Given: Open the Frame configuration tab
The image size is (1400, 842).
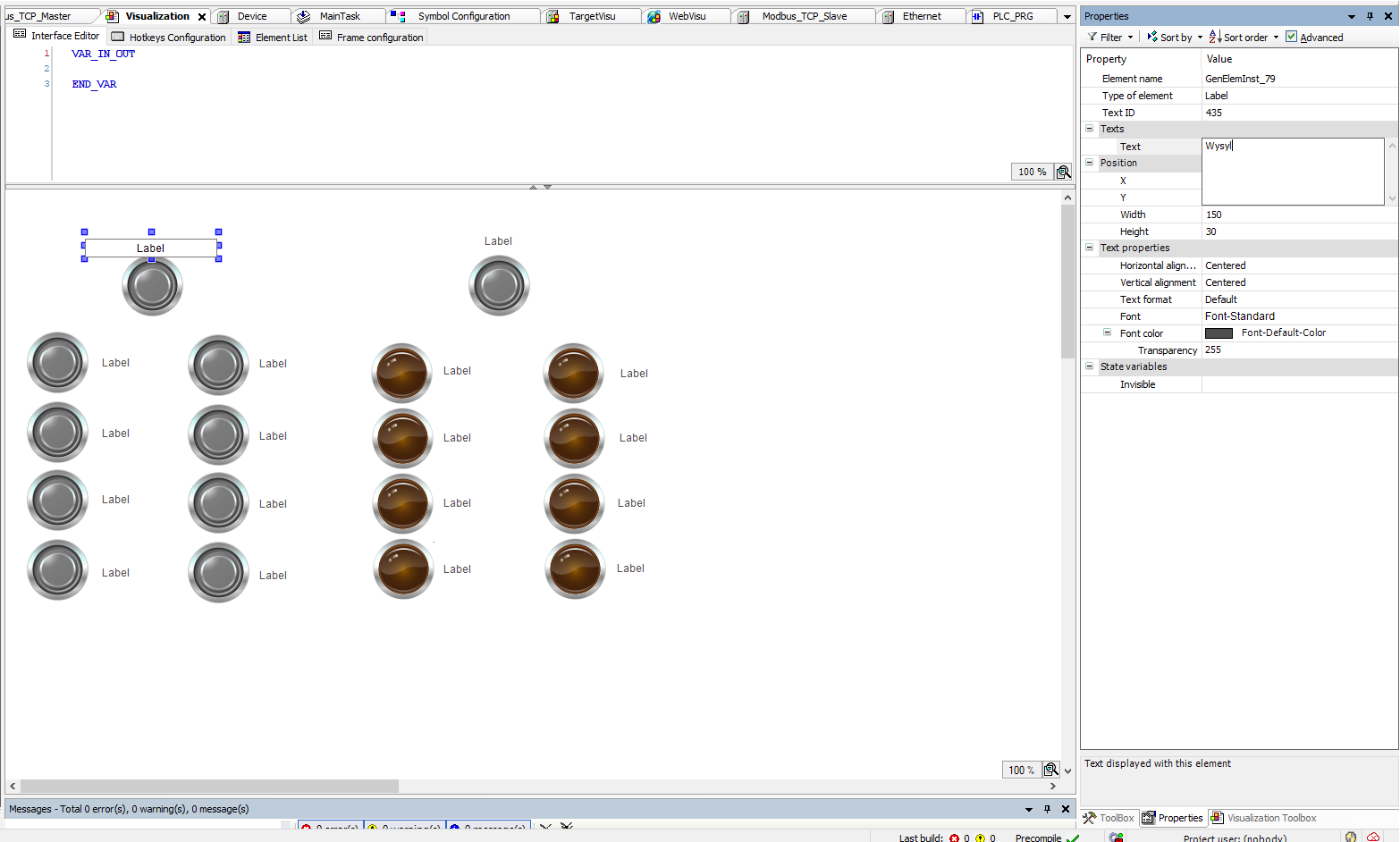Looking at the screenshot, I should 371,37.
